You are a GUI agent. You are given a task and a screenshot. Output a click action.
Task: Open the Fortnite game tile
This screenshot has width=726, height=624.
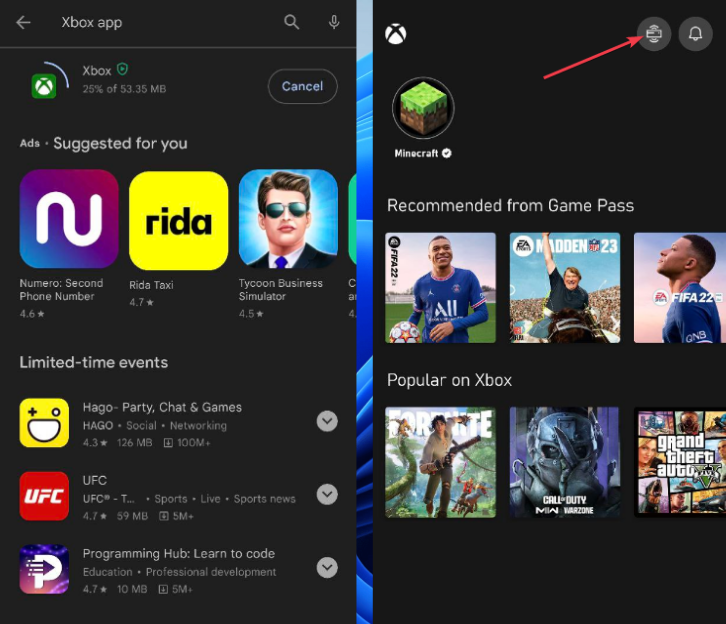coord(440,462)
